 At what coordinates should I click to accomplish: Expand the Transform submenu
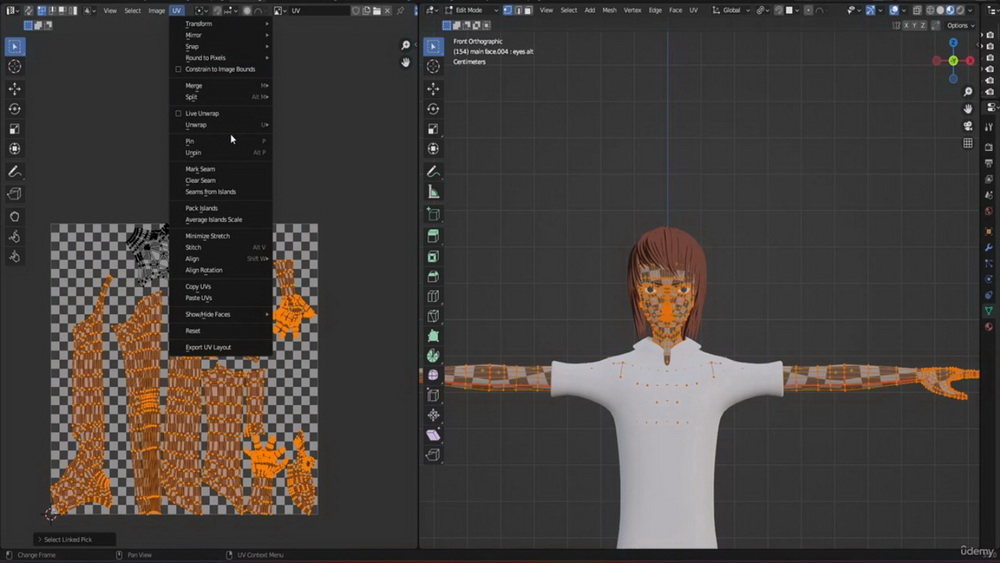[x=221, y=24]
